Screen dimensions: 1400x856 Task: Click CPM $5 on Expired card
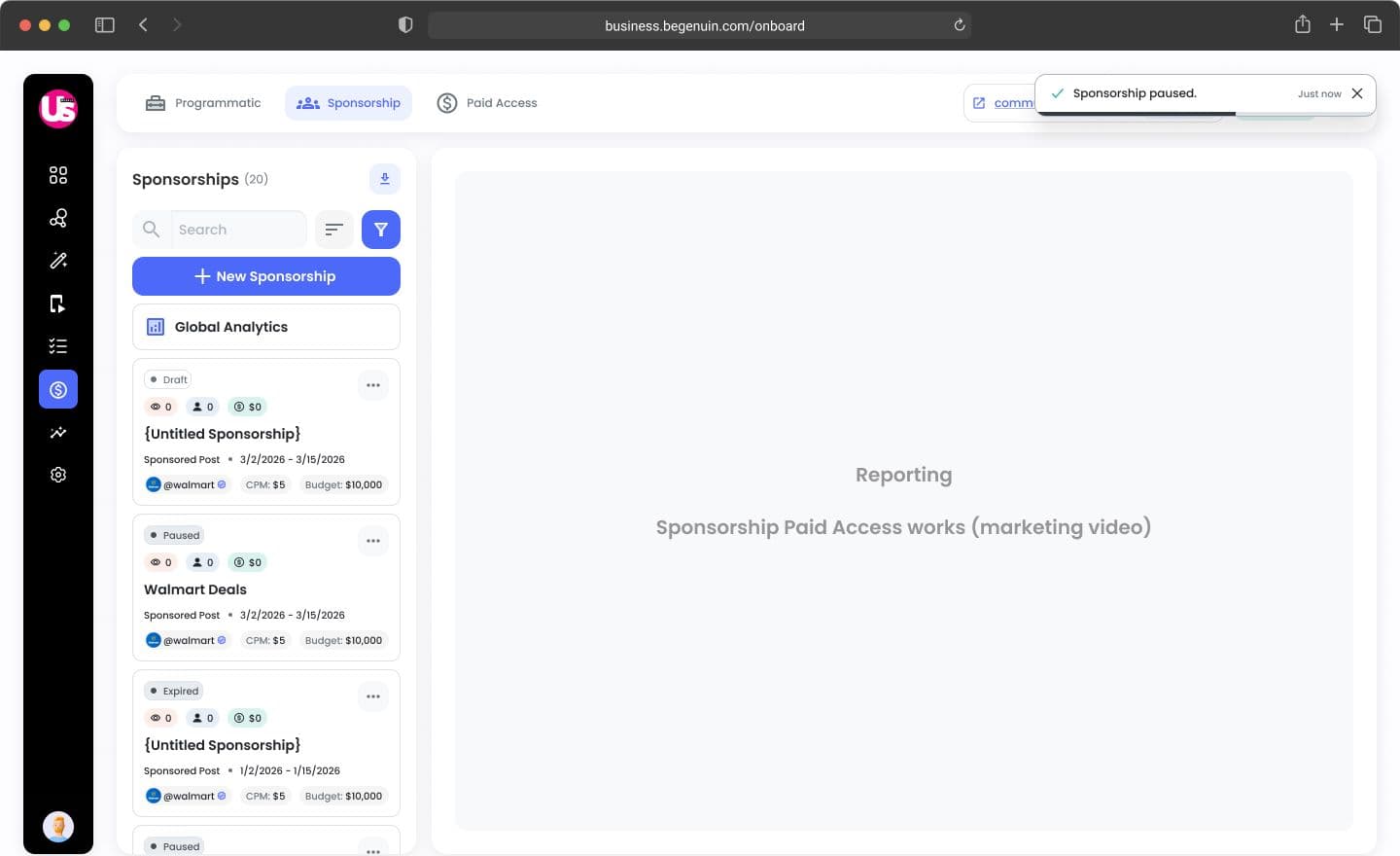(x=265, y=796)
